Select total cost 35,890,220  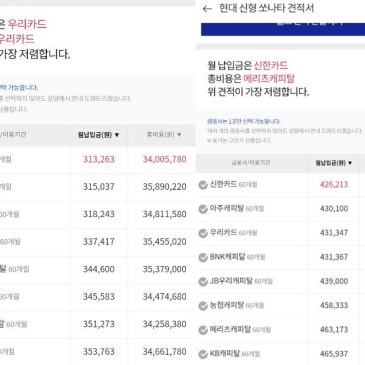(164, 187)
